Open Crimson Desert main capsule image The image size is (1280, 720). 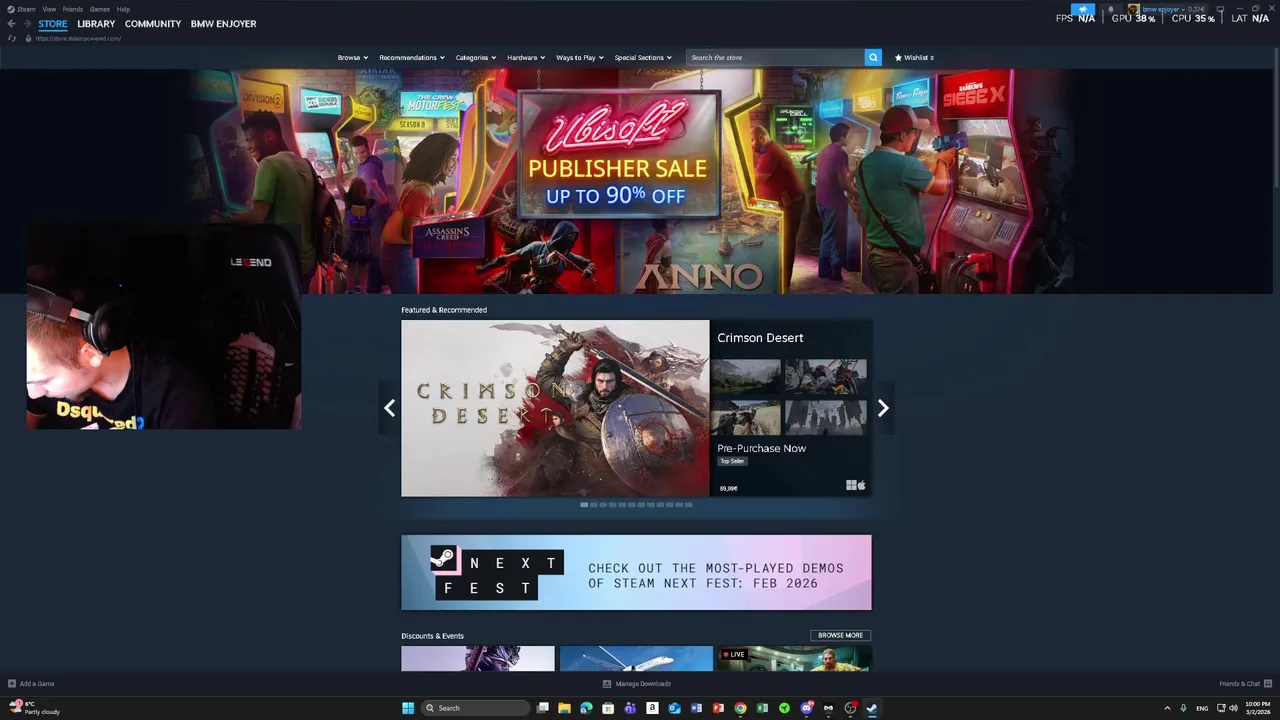[x=555, y=408]
